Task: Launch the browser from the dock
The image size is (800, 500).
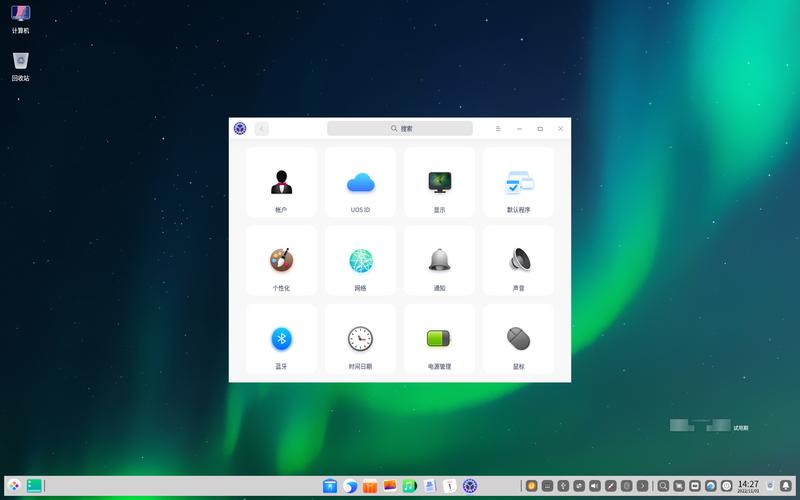Action: tap(350, 486)
